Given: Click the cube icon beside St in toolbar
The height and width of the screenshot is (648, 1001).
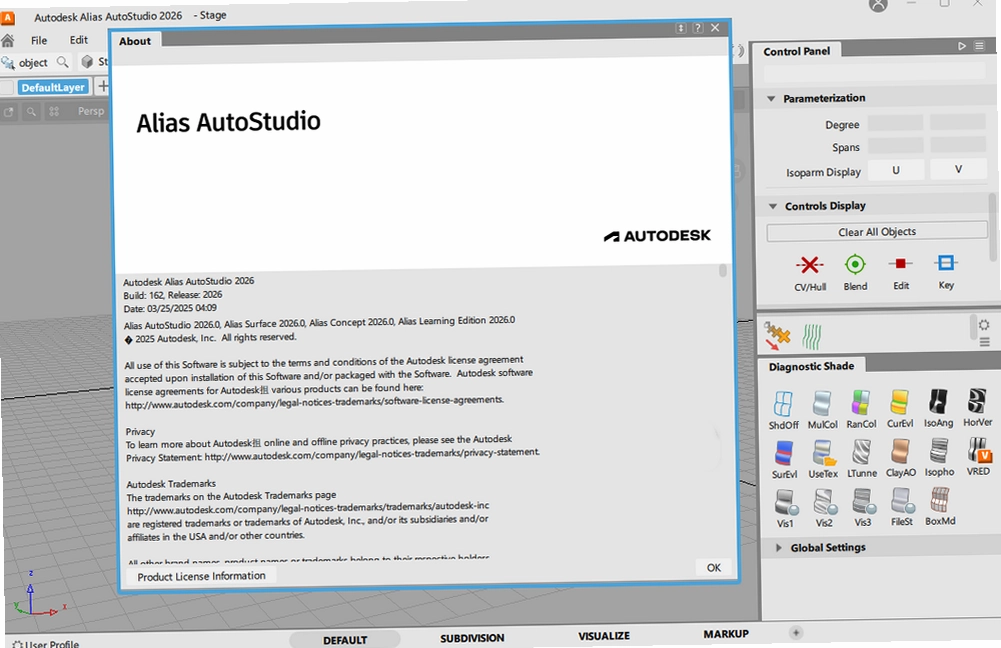Looking at the screenshot, I should (x=87, y=61).
